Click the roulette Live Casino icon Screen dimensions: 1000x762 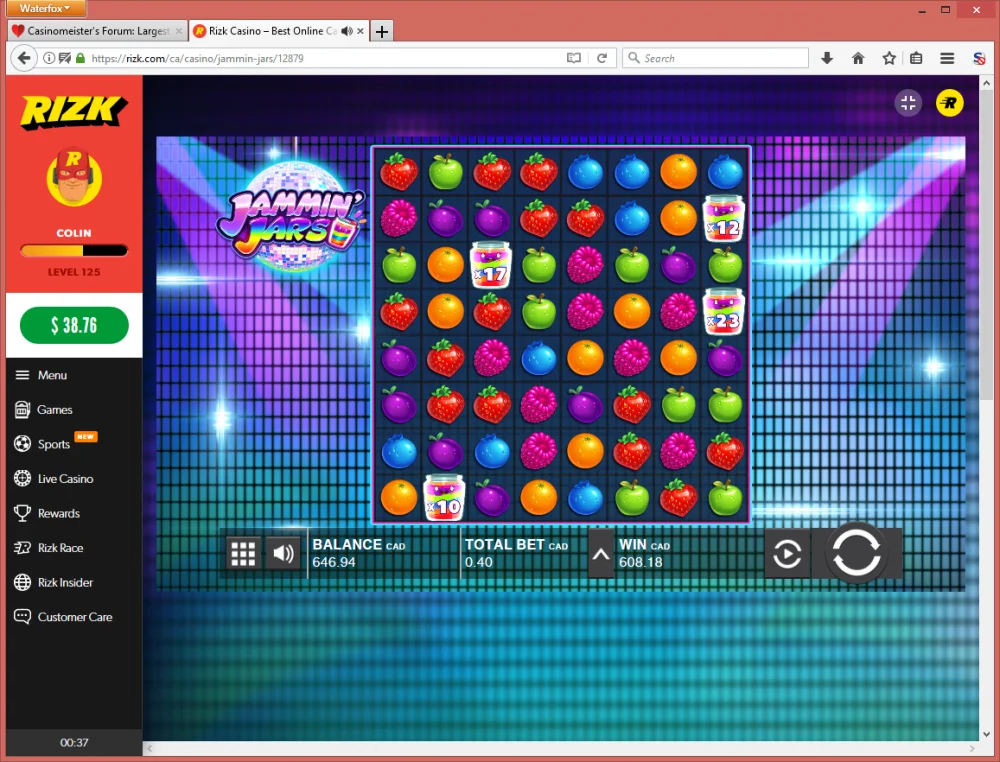[22, 478]
